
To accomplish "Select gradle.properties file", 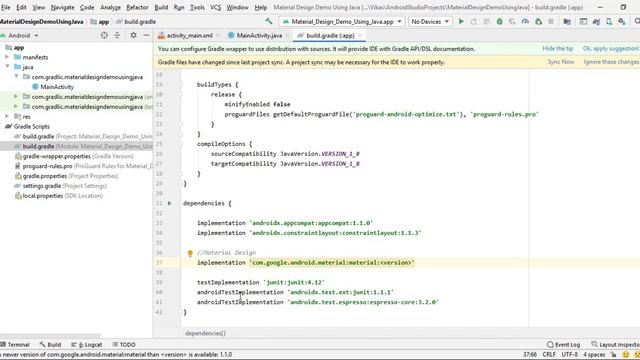I will click(x=66, y=176).
